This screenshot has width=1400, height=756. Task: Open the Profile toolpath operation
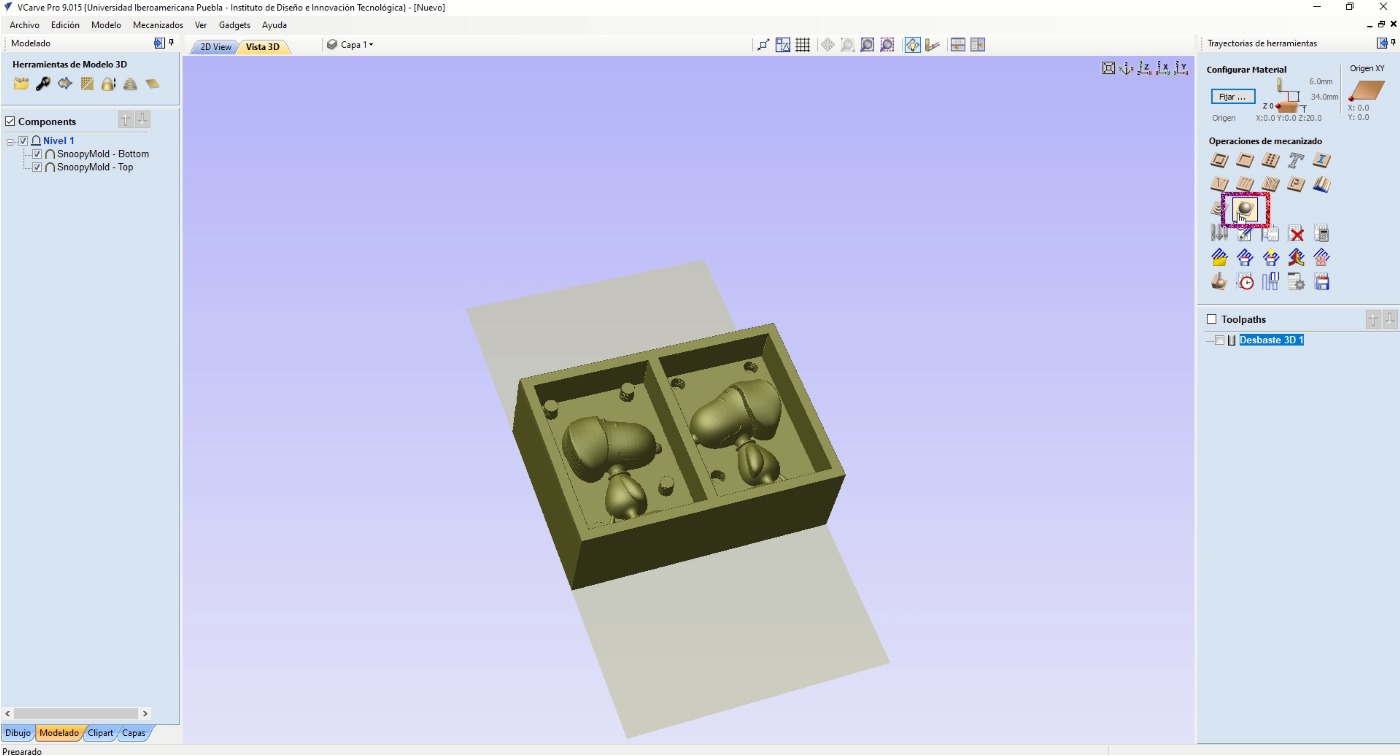[1219, 160]
